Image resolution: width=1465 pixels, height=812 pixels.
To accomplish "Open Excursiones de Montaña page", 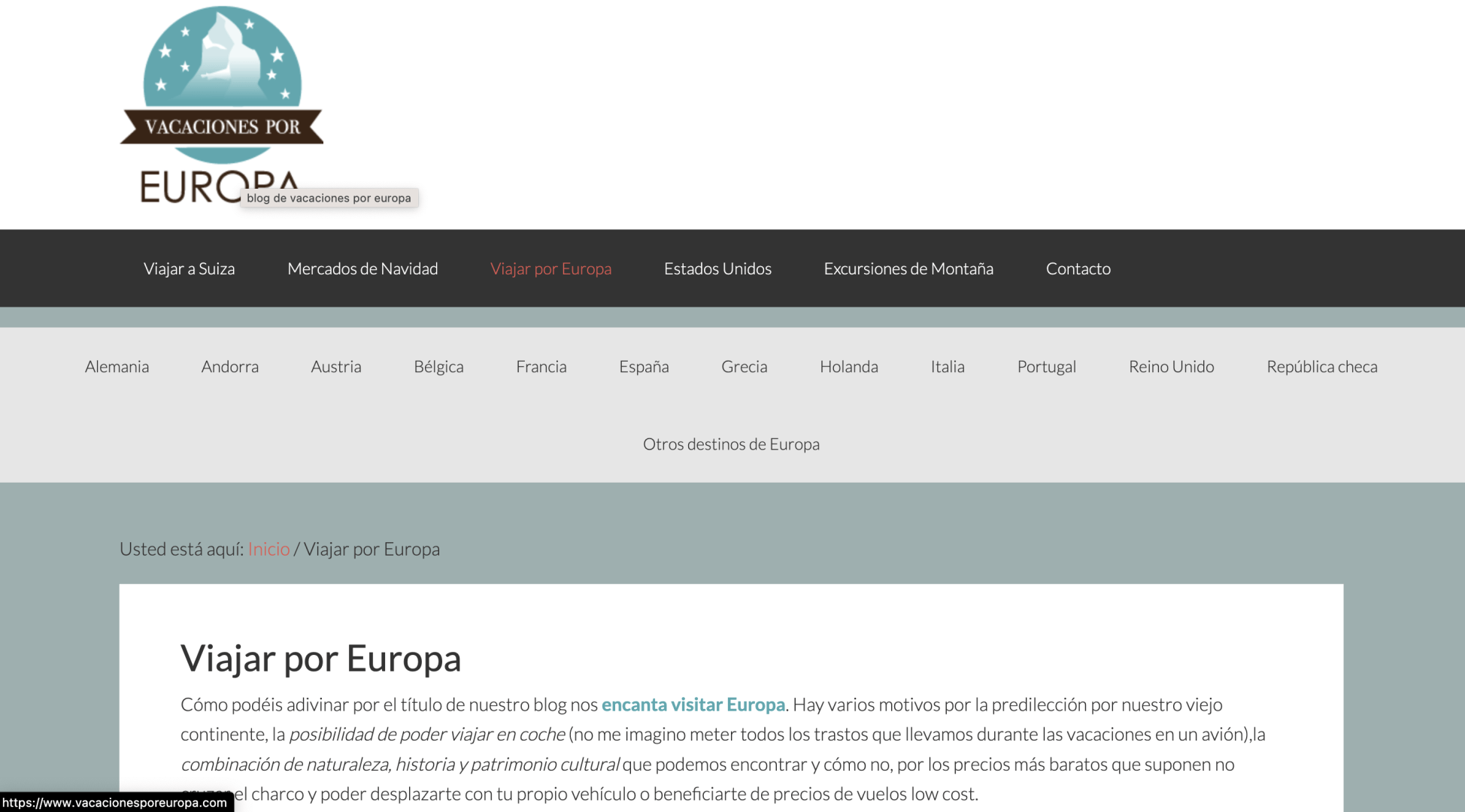I will tap(908, 268).
